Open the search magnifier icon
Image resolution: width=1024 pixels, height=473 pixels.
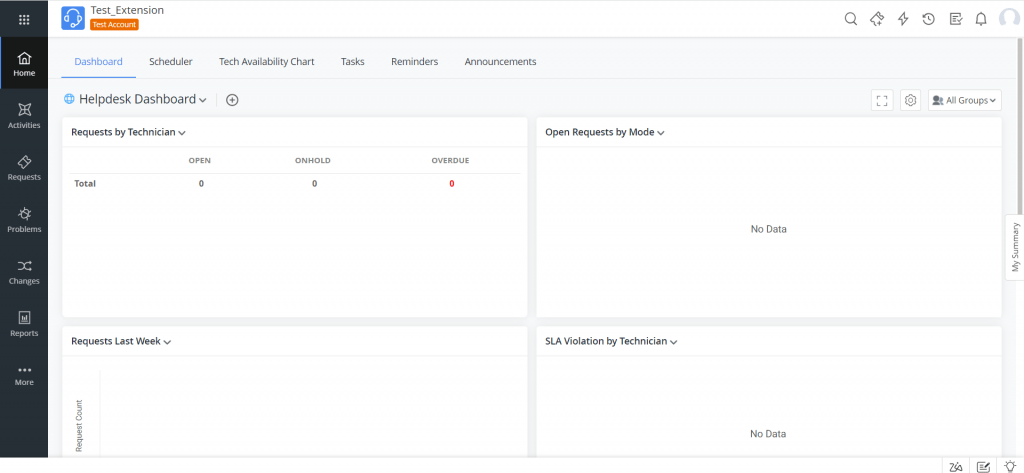tap(850, 19)
